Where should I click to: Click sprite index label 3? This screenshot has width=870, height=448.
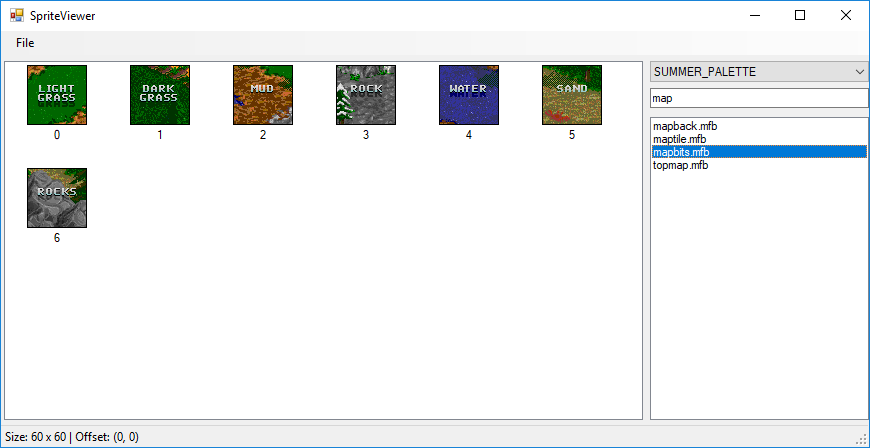tap(366, 135)
